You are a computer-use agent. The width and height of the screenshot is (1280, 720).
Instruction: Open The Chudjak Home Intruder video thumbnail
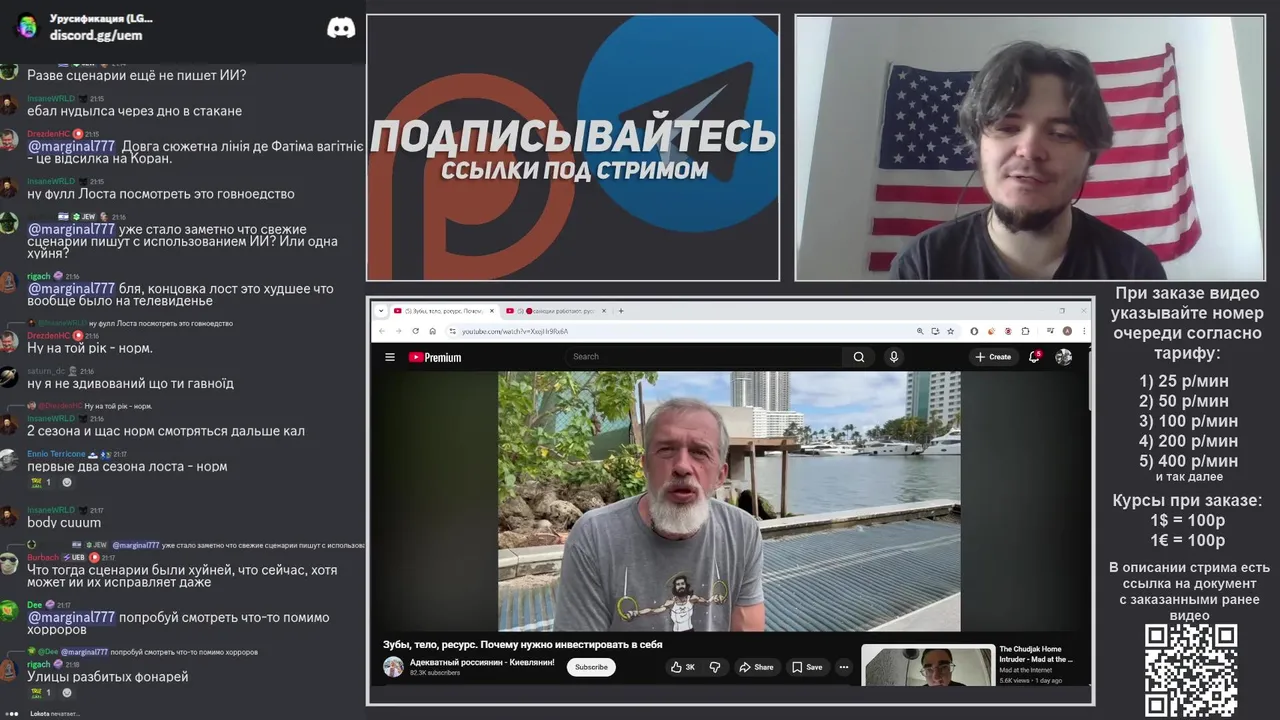(x=928, y=666)
